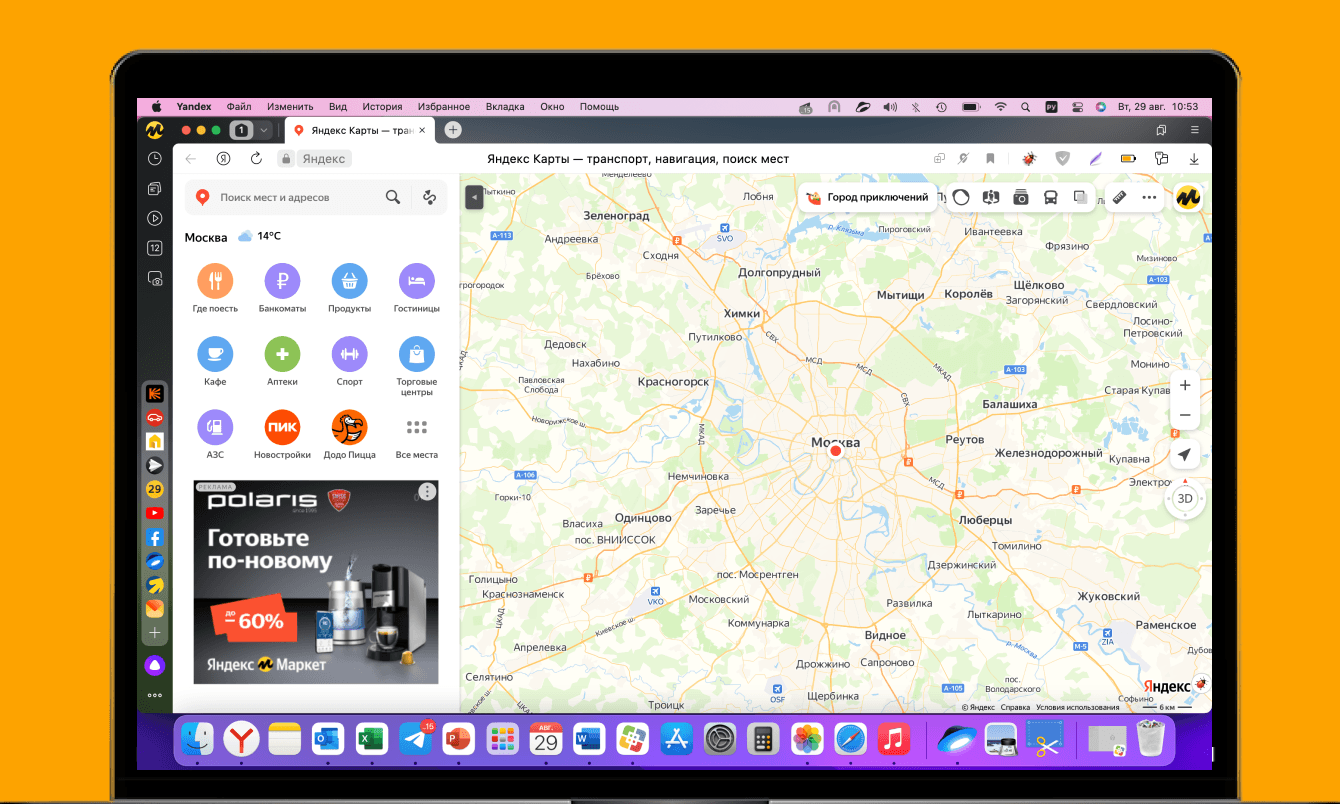The width and height of the screenshot is (1340, 804).
Task: Open browser hamburger menu
Action: pos(1194,130)
